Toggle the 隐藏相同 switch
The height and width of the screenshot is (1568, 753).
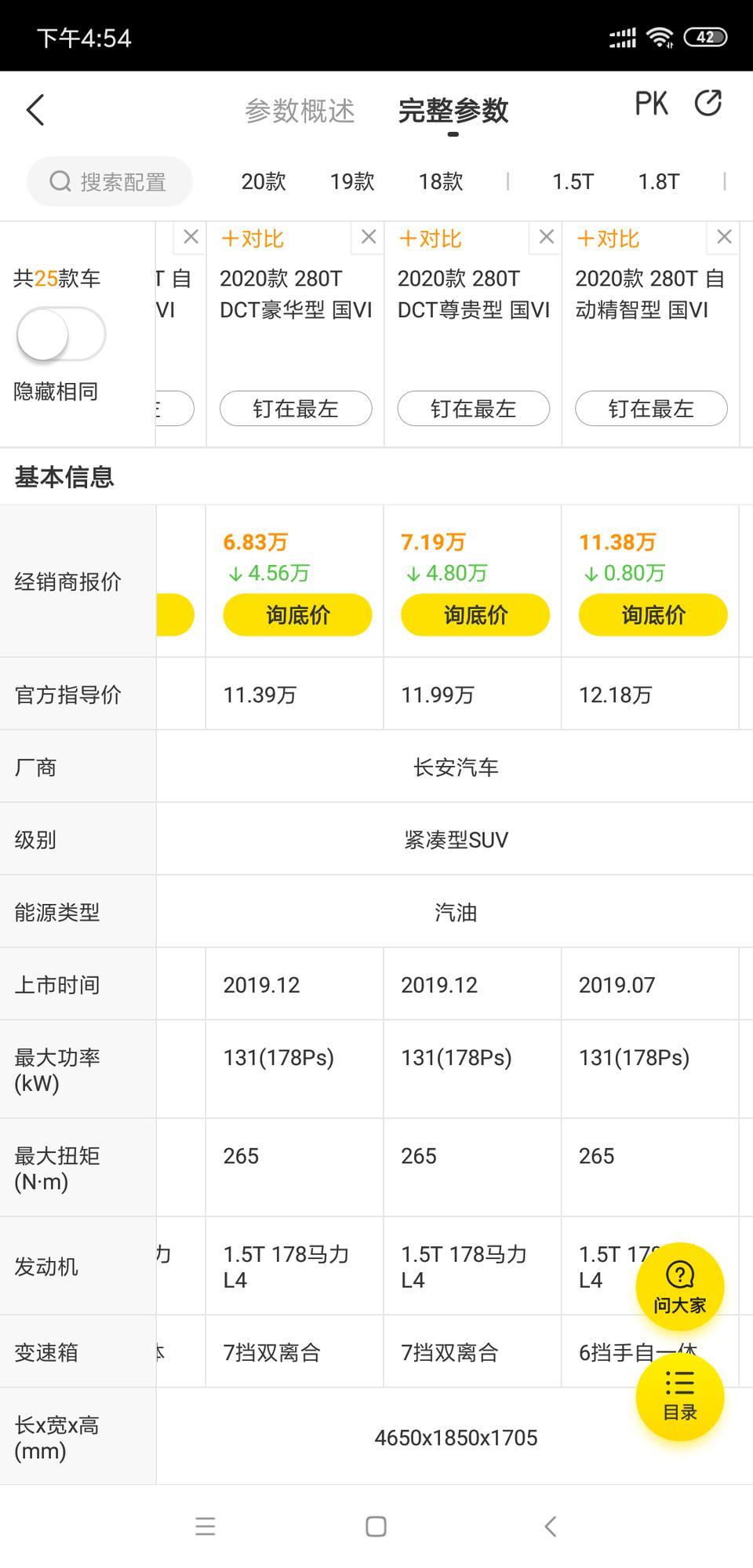click(61, 334)
